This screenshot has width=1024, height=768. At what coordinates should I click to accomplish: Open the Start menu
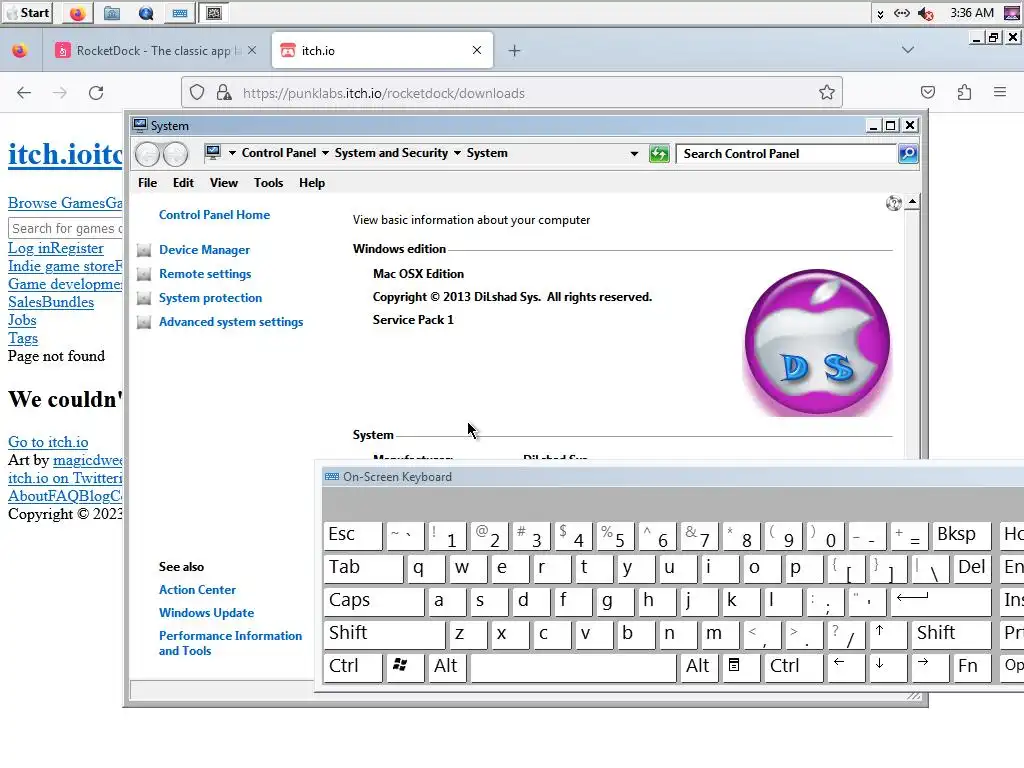tap(27, 12)
